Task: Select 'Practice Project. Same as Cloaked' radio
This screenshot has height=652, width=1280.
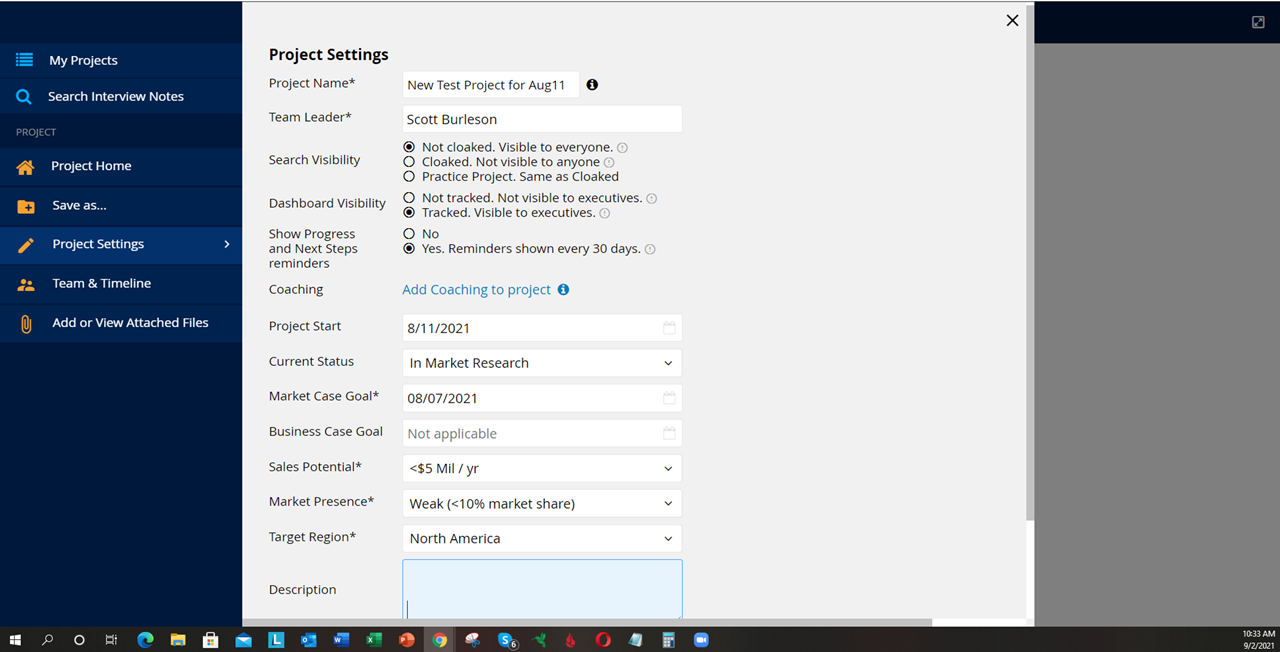Action: (409, 176)
